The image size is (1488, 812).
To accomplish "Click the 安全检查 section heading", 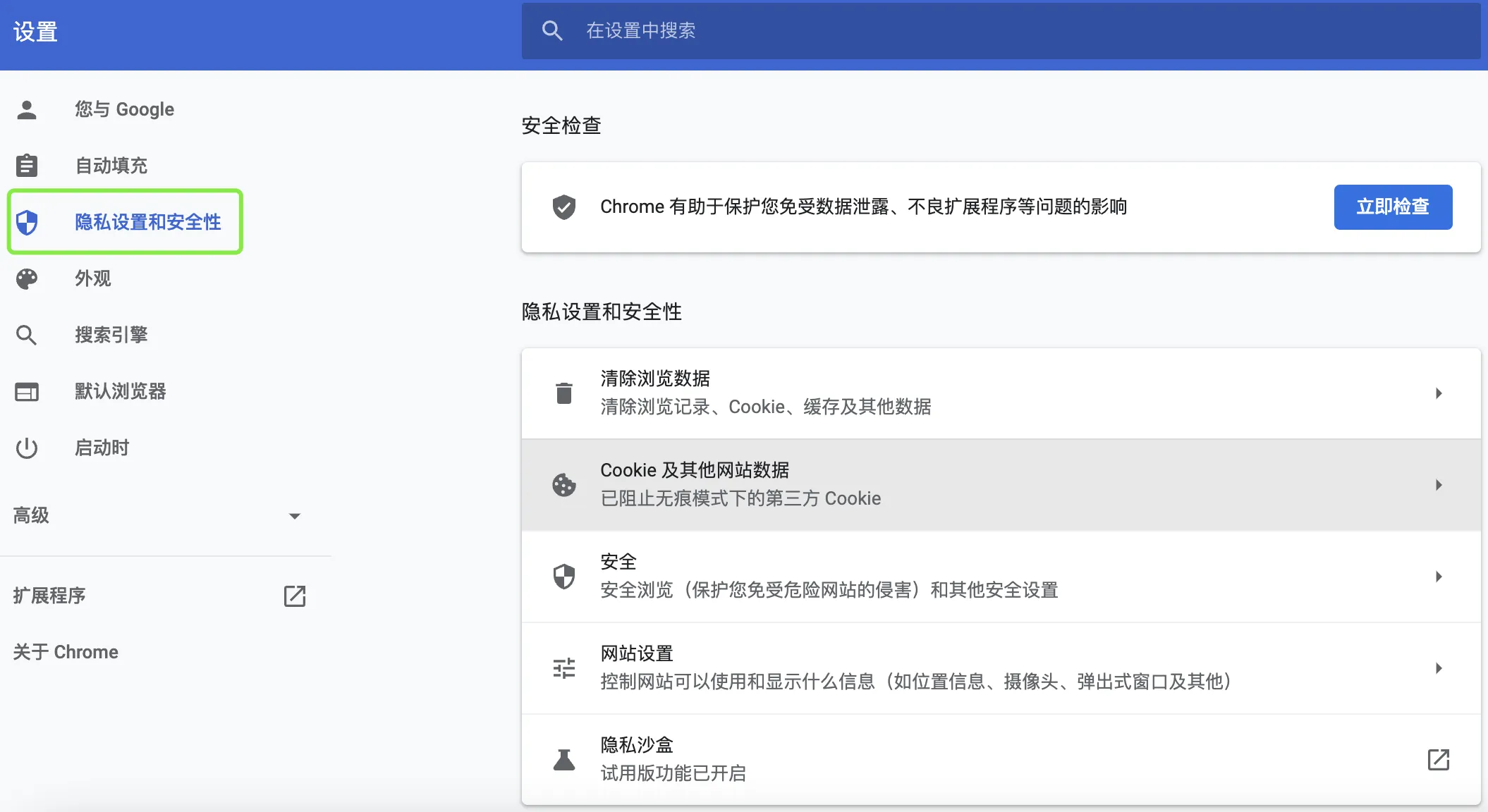I will click(561, 125).
